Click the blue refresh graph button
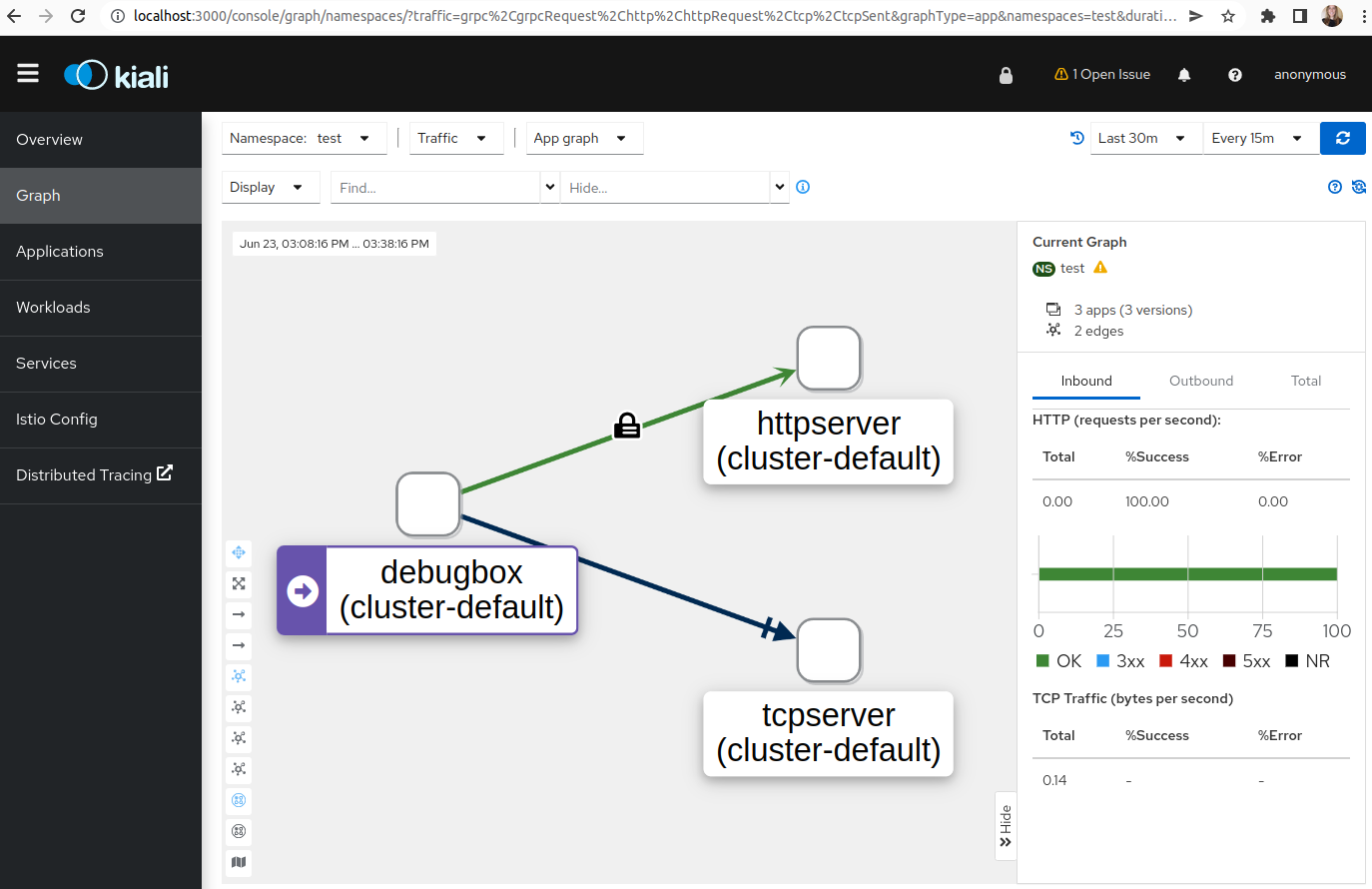 tap(1342, 138)
